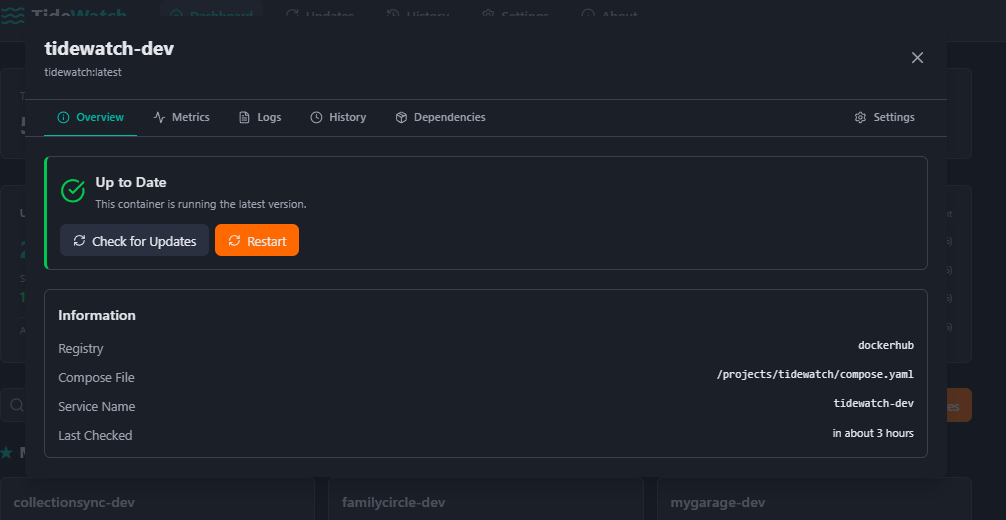Click the magnifier search icon behind dialog
The width and height of the screenshot is (1006, 520).
(x=17, y=405)
